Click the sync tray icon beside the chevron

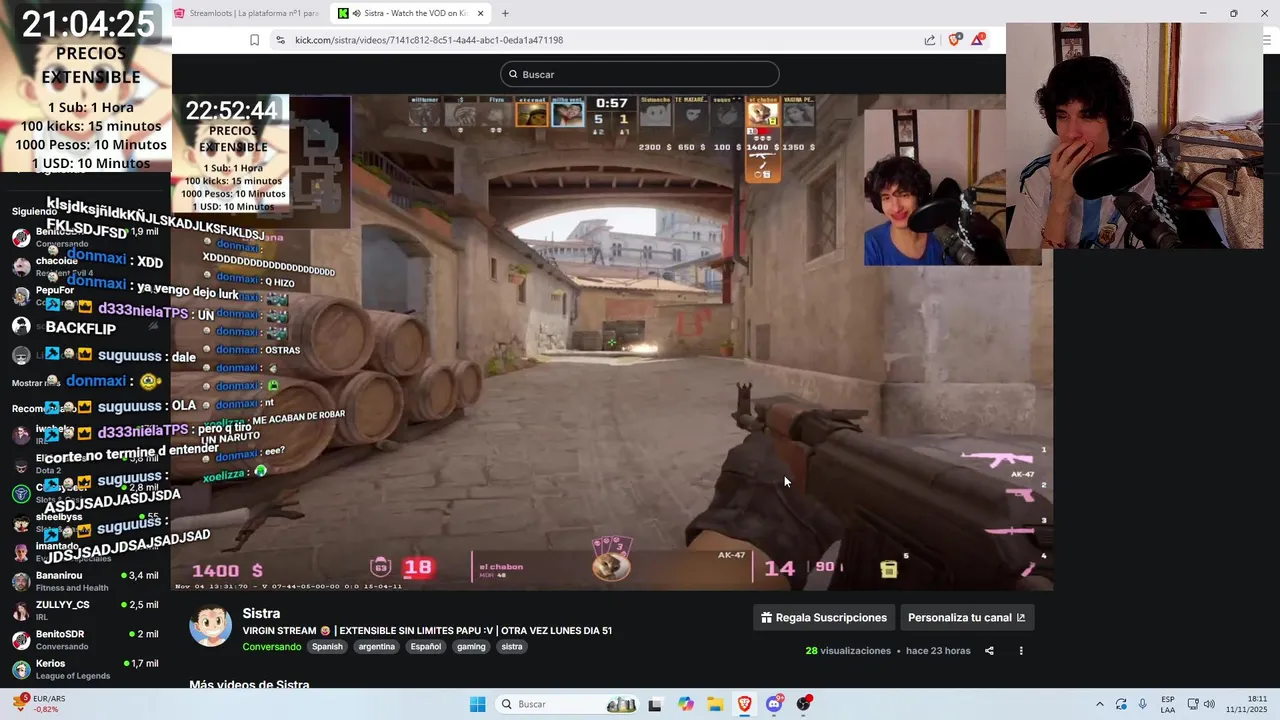coord(1121,704)
